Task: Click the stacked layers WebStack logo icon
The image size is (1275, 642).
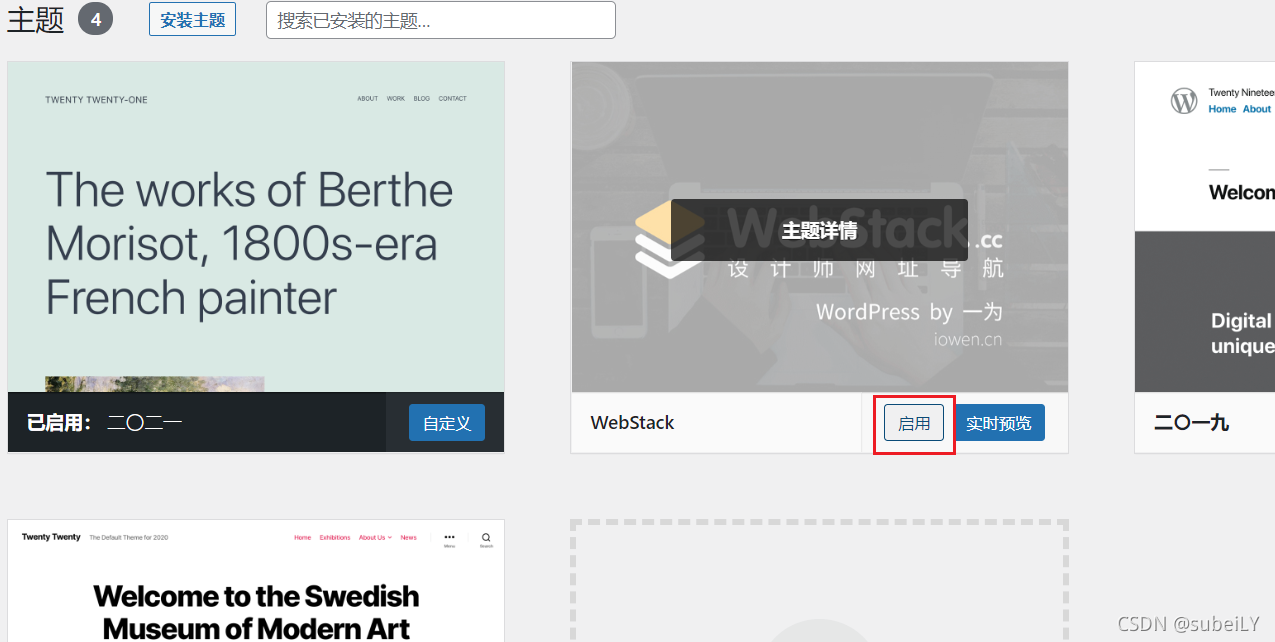Action: (x=670, y=238)
